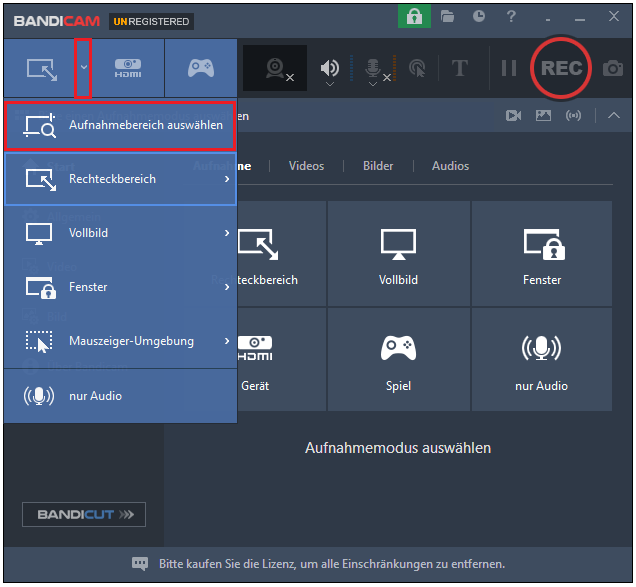Screen dimensions: 636x587
Task: Expand Rechteckbereich submenu arrow
Action: click(x=227, y=179)
